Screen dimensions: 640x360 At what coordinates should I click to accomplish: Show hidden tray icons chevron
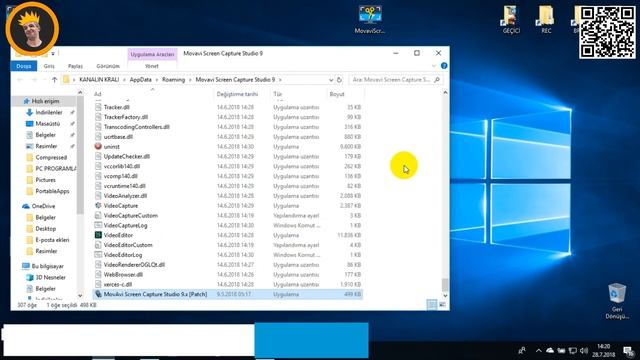click(538, 351)
